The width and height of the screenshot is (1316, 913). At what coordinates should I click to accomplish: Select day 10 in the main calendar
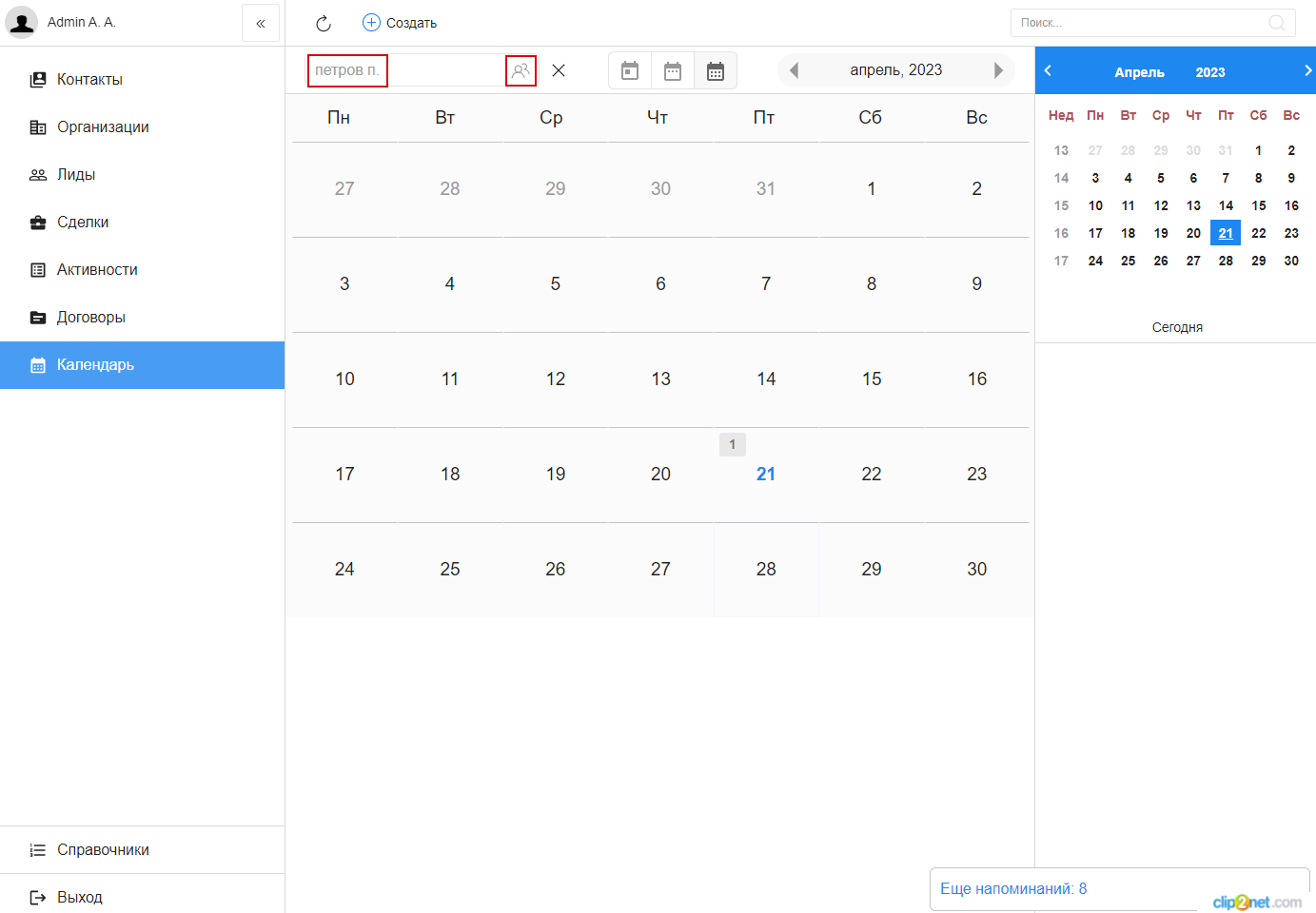point(344,379)
